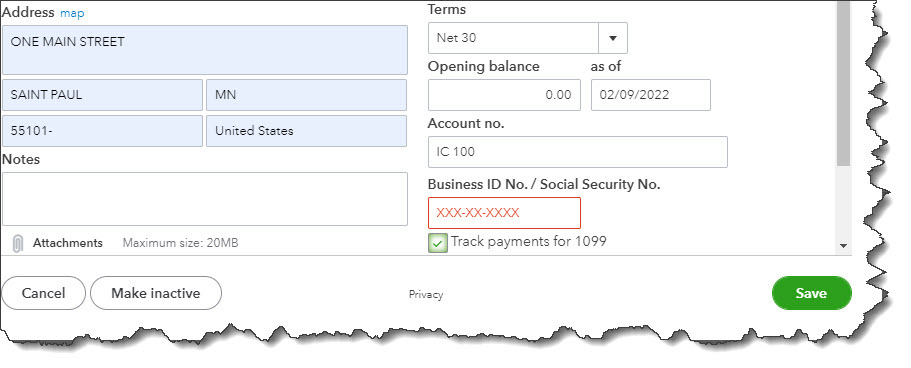
Task: Click the MN state field
Action: [x=306, y=95]
